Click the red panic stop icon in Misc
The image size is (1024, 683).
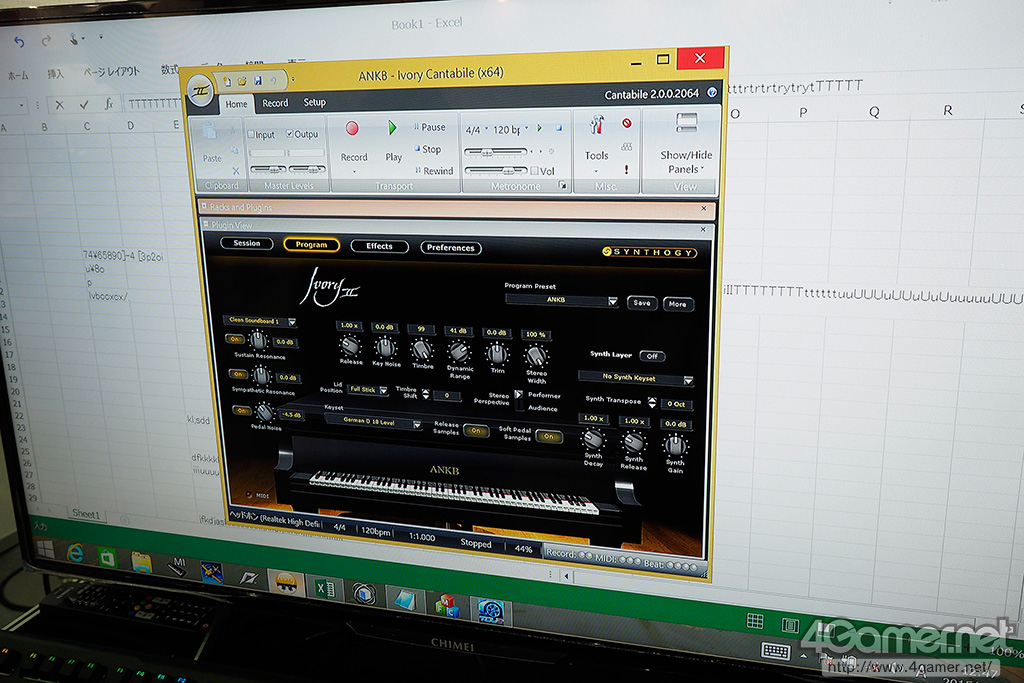626,123
